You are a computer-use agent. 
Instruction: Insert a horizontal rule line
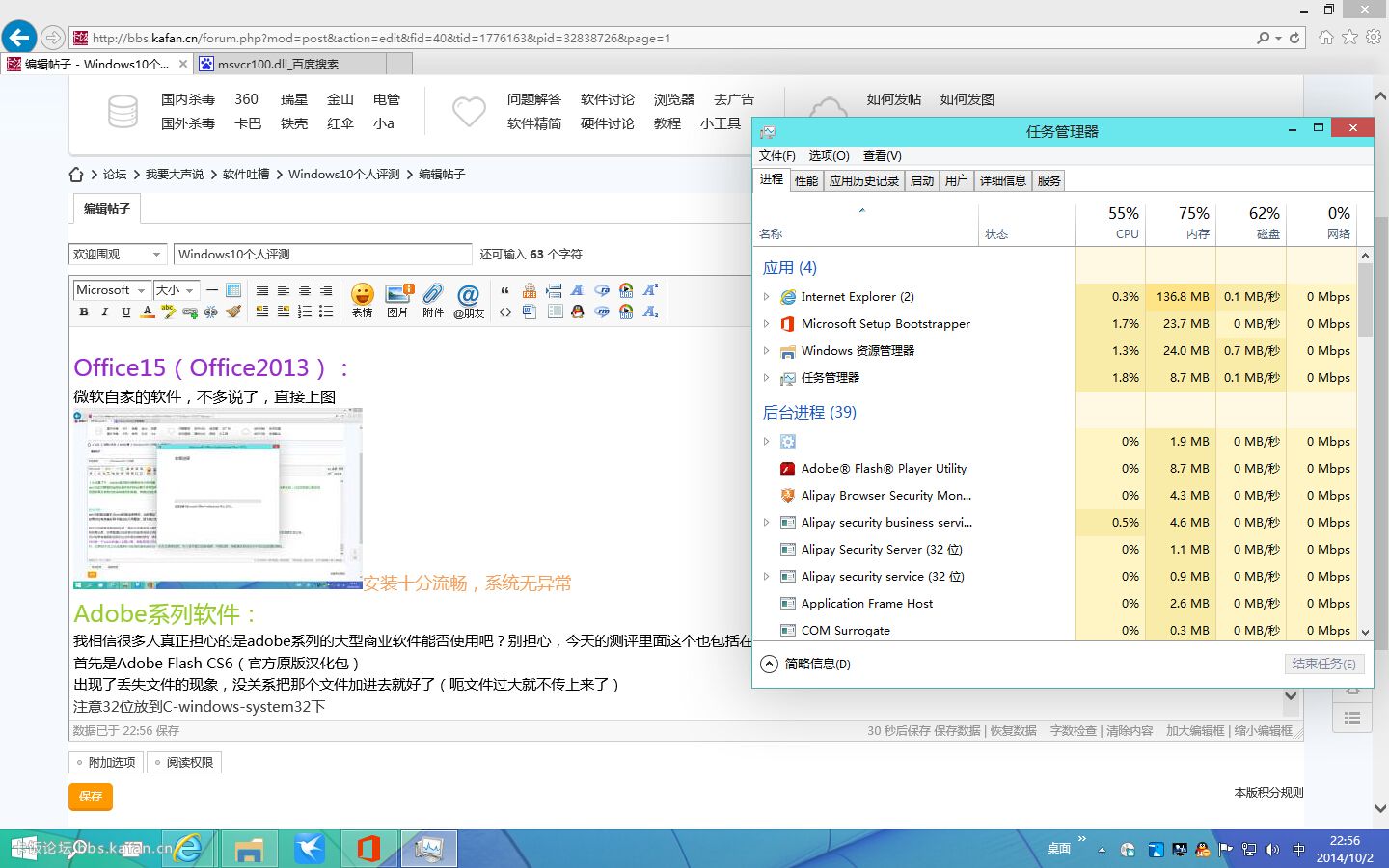(x=212, y=290)
